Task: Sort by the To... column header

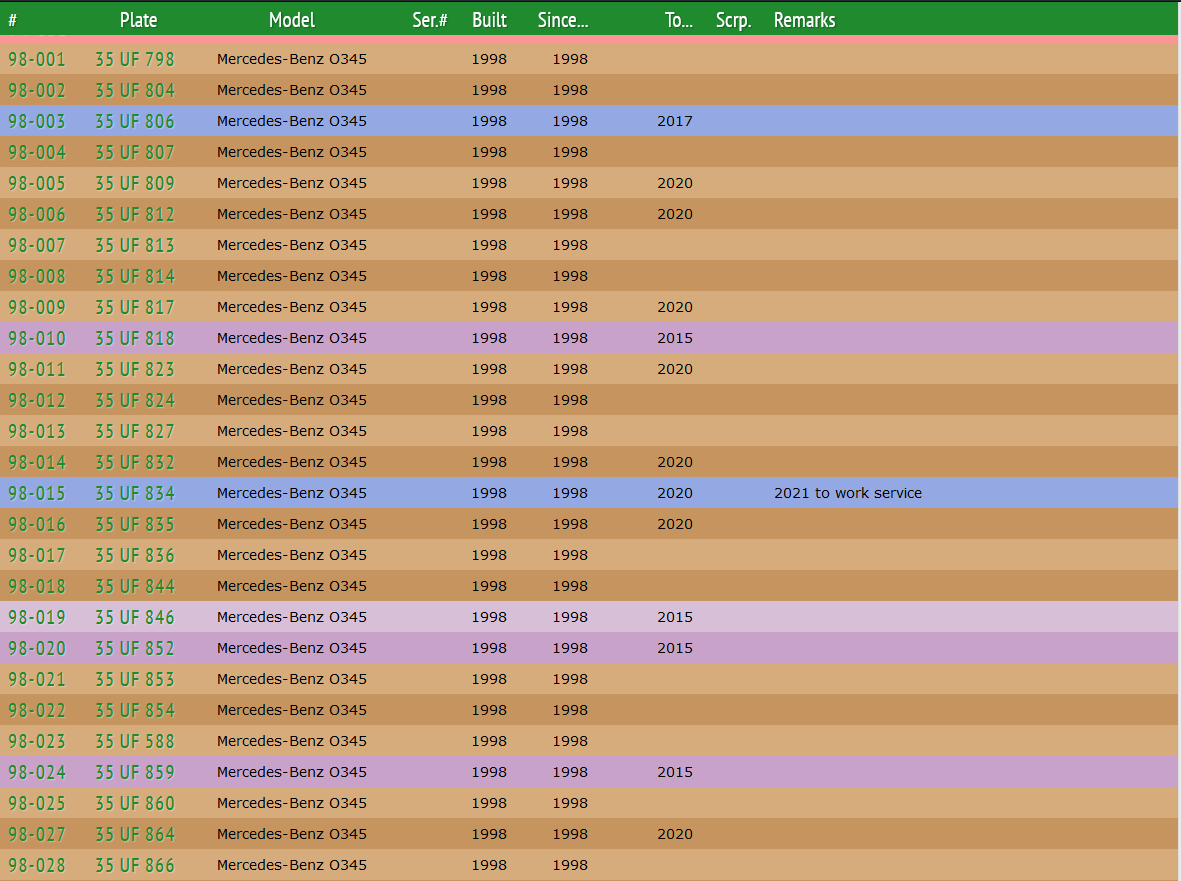Action: coord(679,20)
